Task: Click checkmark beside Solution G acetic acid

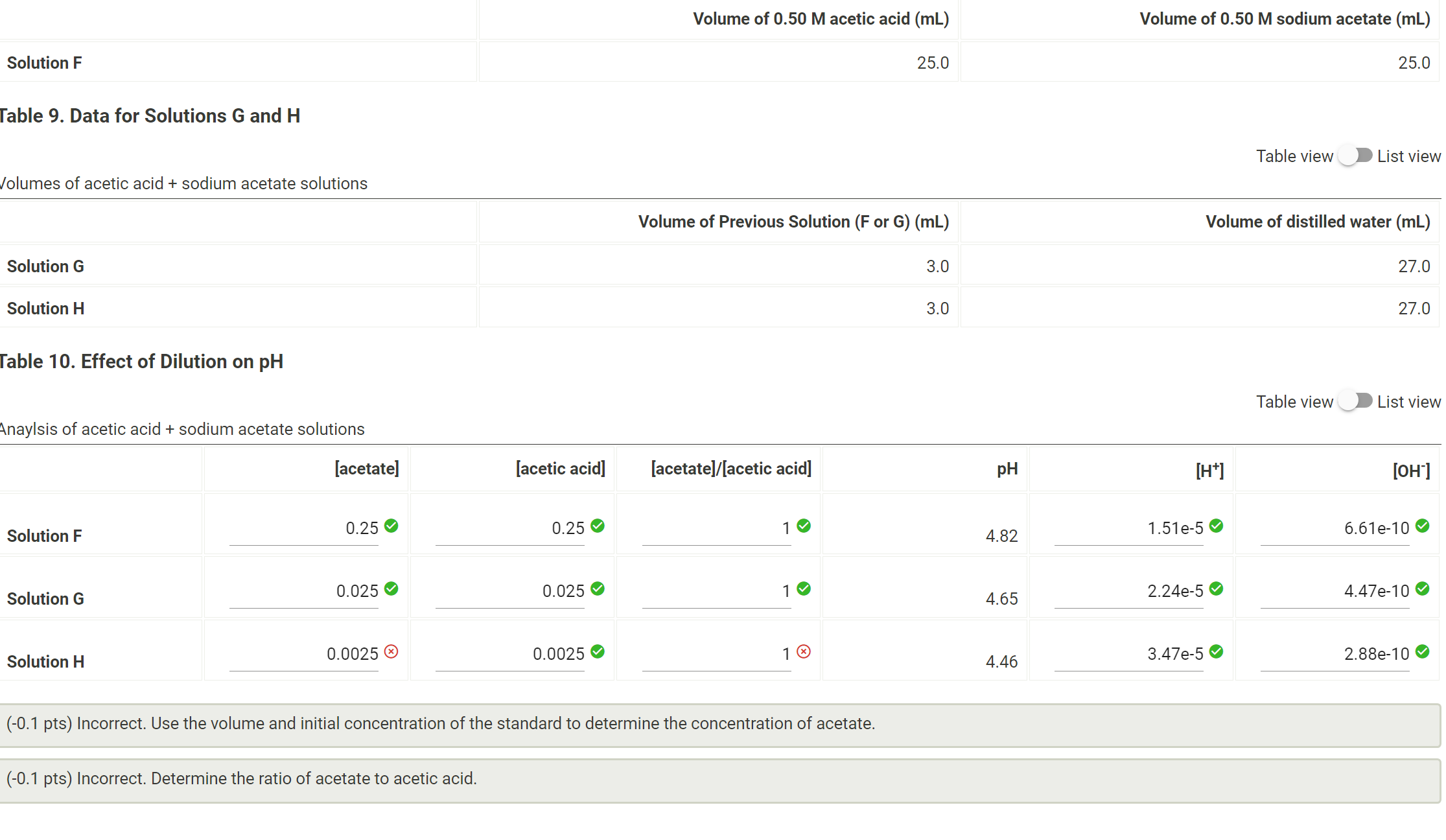Action: click(597, 589)
